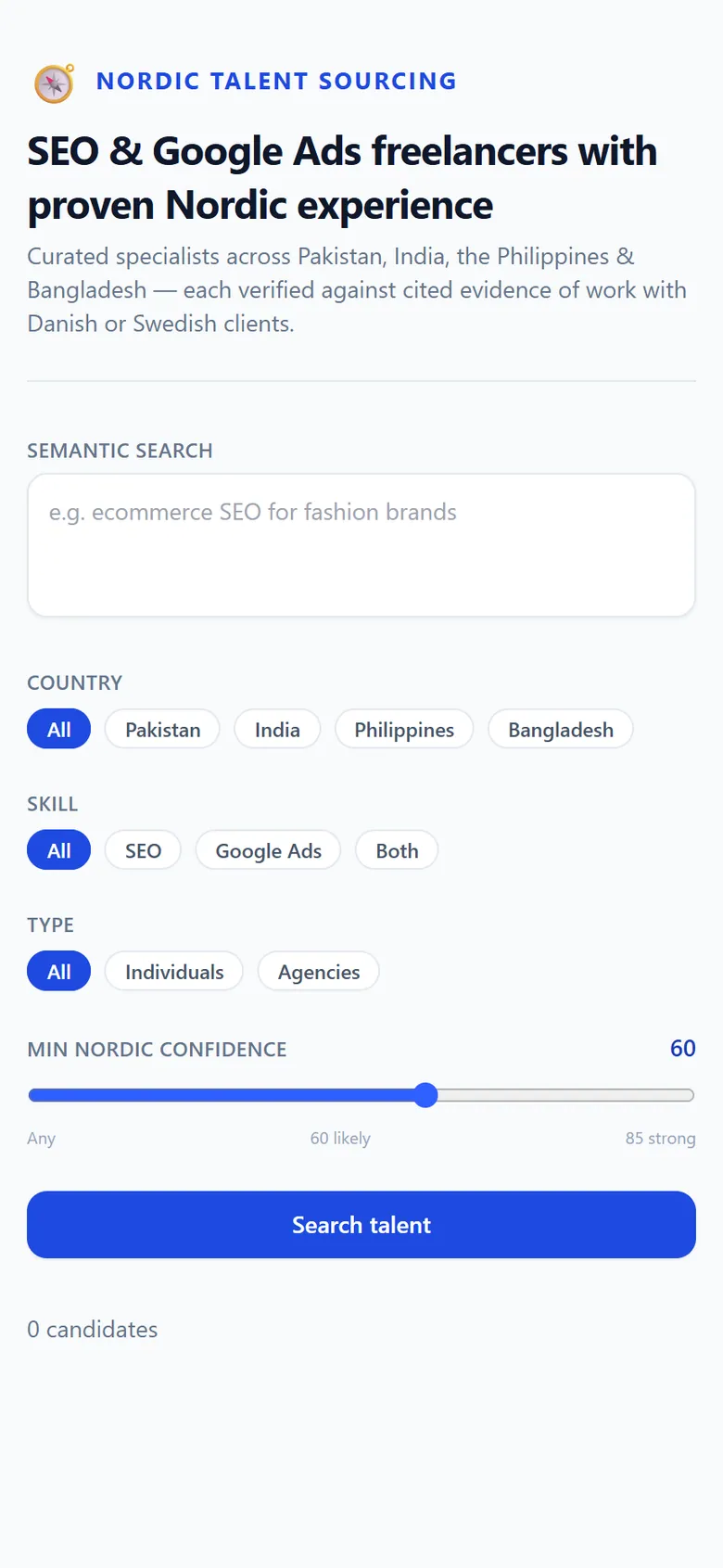The image size is (723, 1568).
Task: Focus the semantic search text box
Action: [361, 545]
